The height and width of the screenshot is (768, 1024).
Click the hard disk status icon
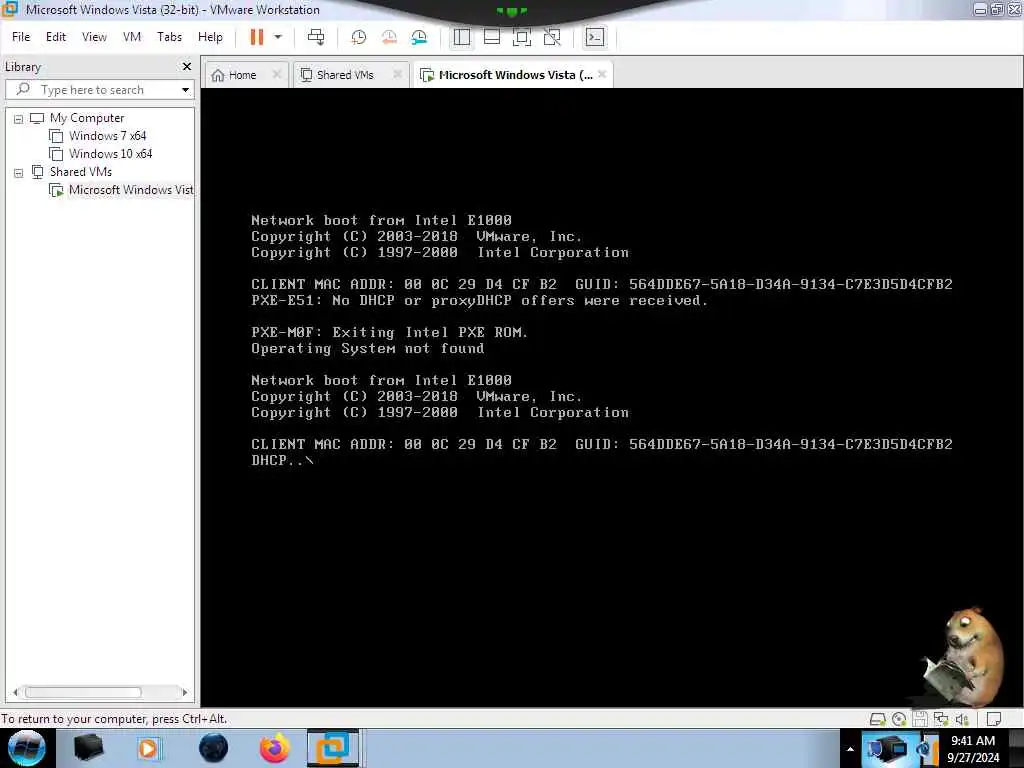pyautogui.click(x=878, y=720)
